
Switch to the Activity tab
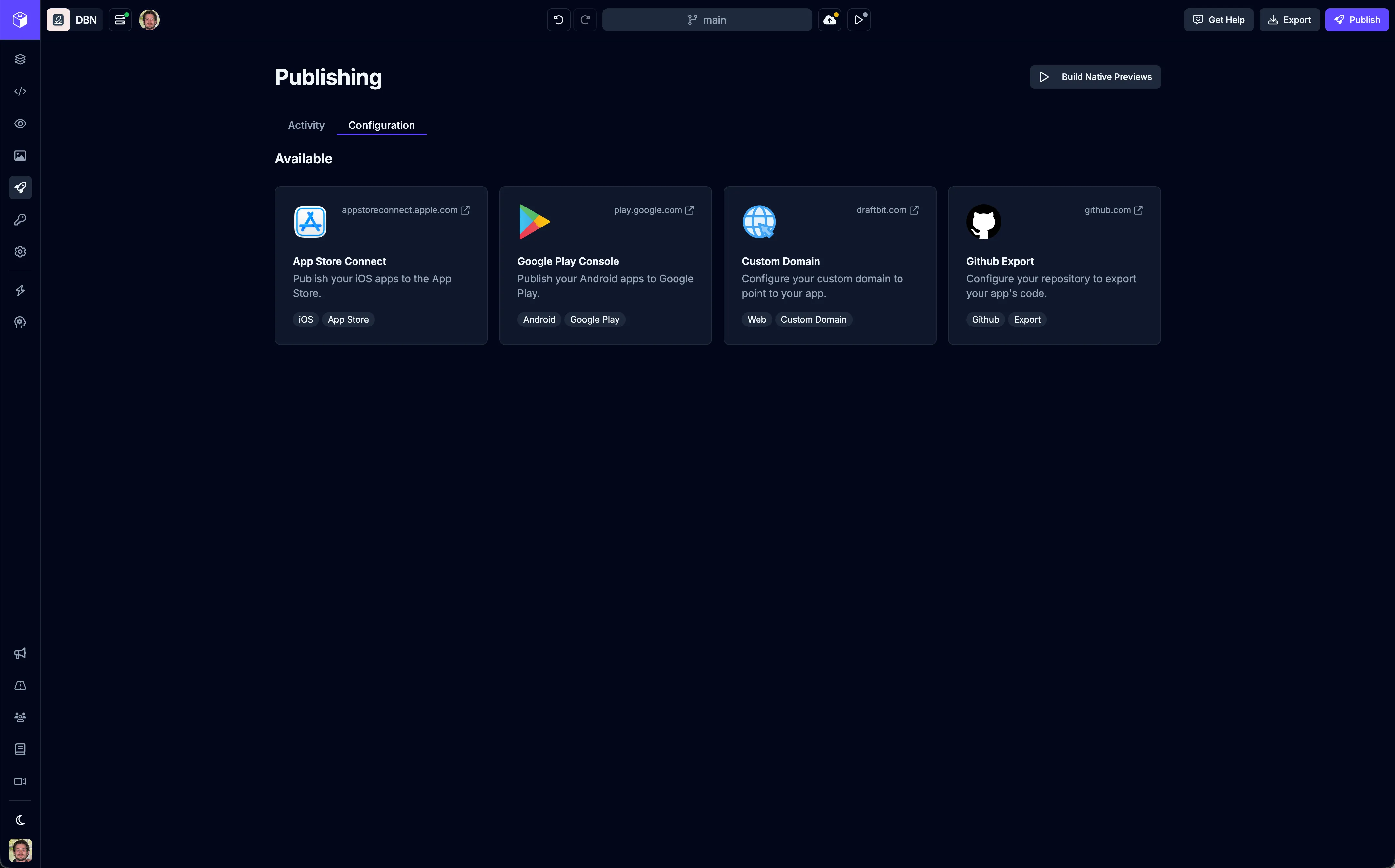tap(306, 125)
